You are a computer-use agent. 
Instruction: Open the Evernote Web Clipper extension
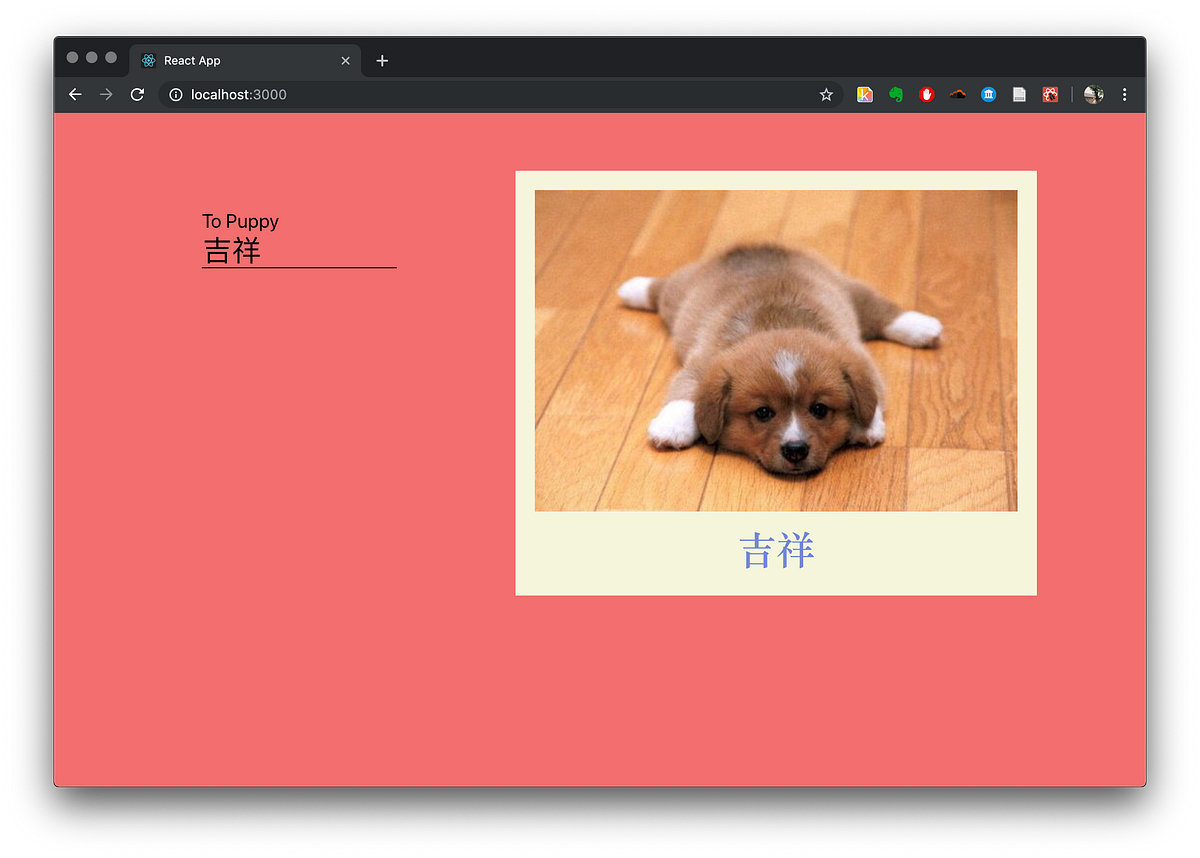[x=896, y=94]
